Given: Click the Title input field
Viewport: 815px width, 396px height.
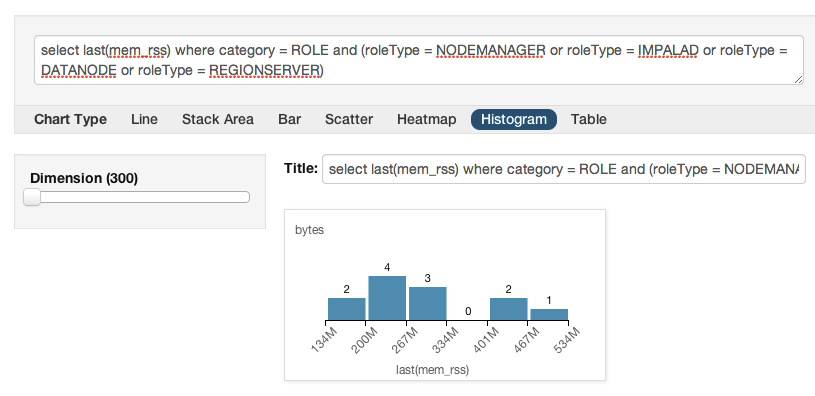Looking at the screenshot, I should (563, 169).
